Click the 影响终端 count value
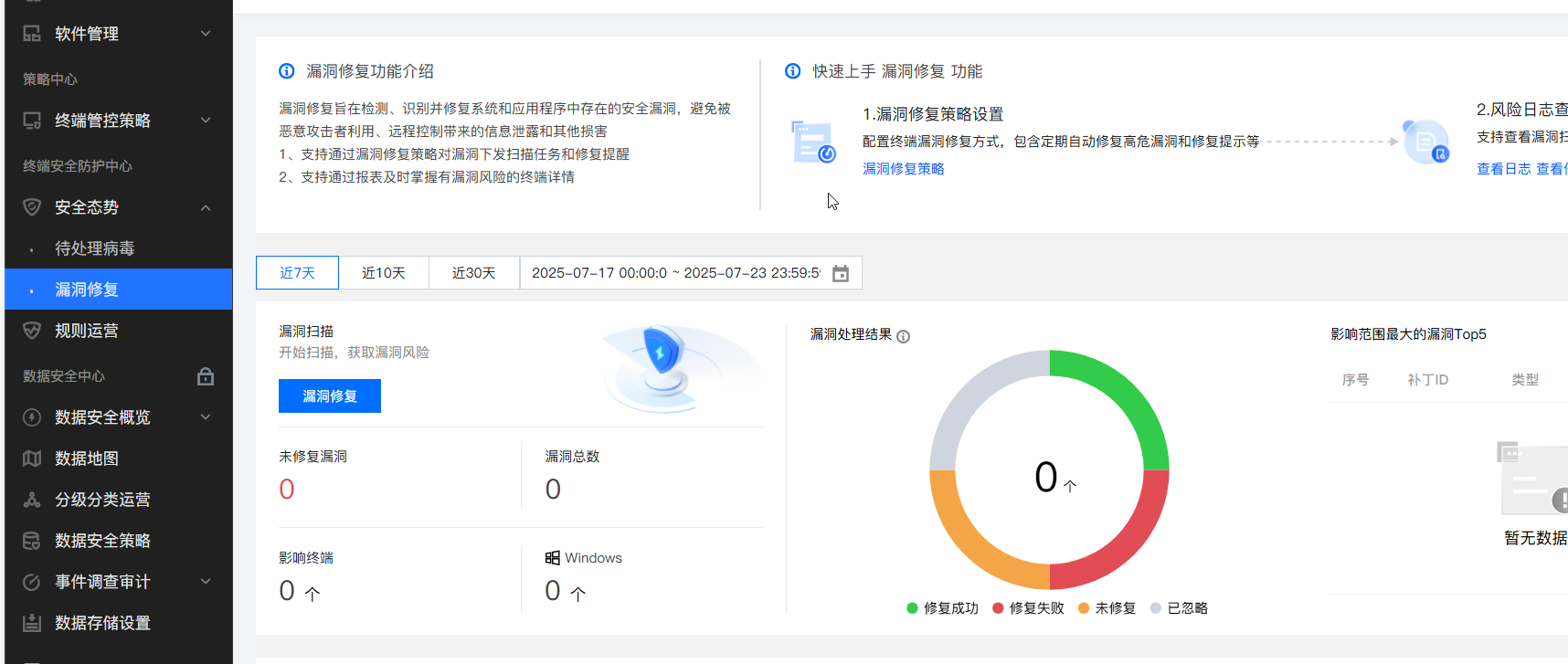The width and height of the screenshot is (1568, 664). click(287, 591)
